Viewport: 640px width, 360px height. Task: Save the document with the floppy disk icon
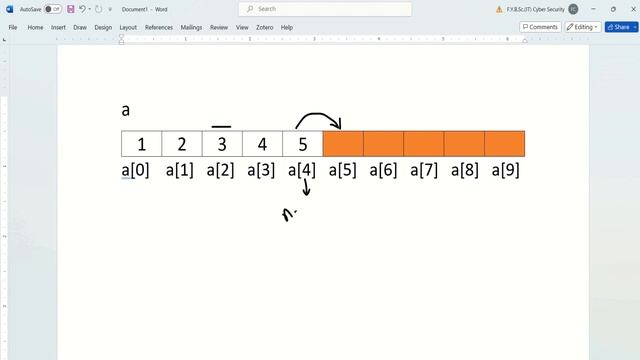[x=71, y=9]
